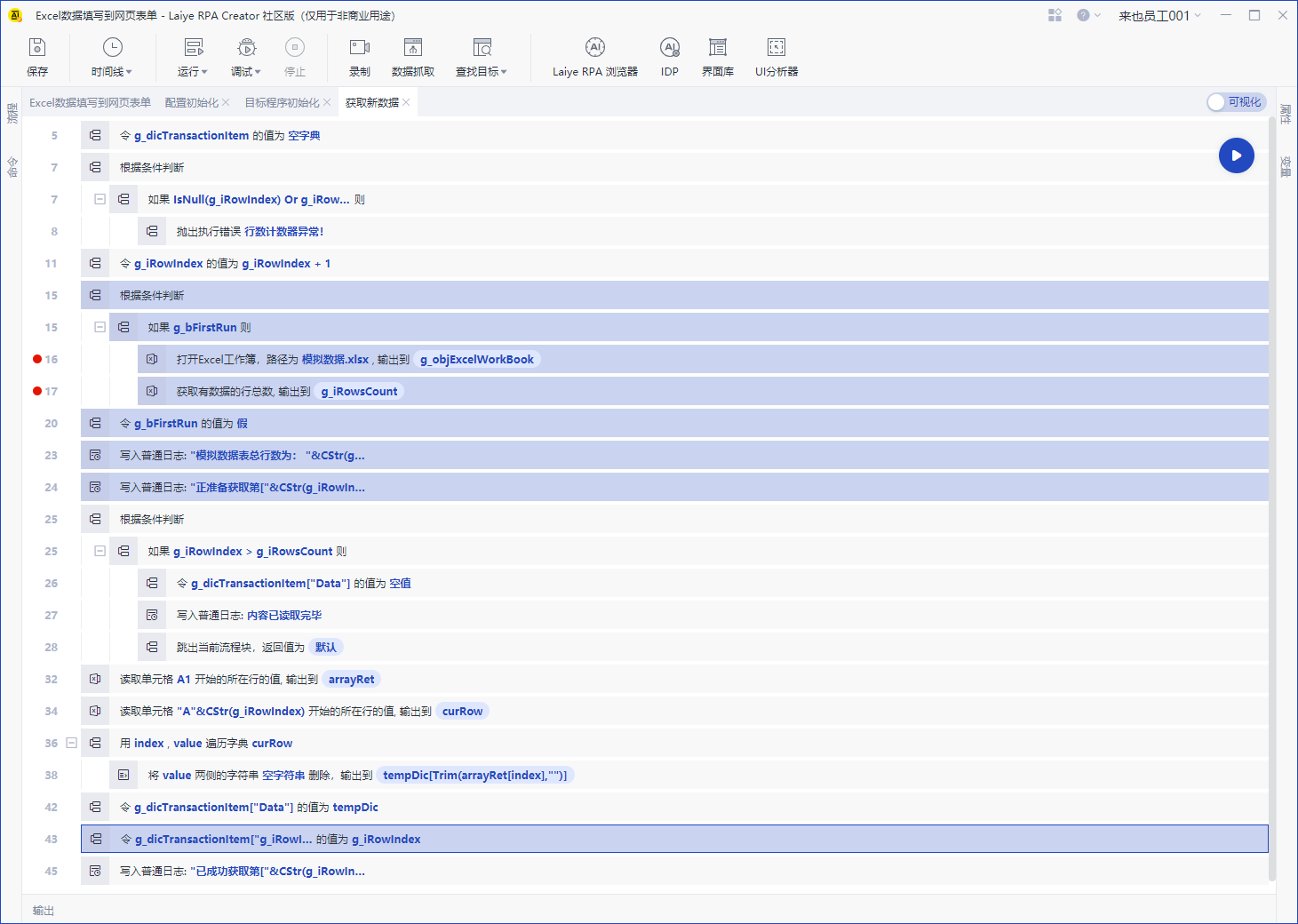The height and width of the screenshot is (924, 1298).
Task: Click icon of 抛出执行错误 row
Action: 152,231
